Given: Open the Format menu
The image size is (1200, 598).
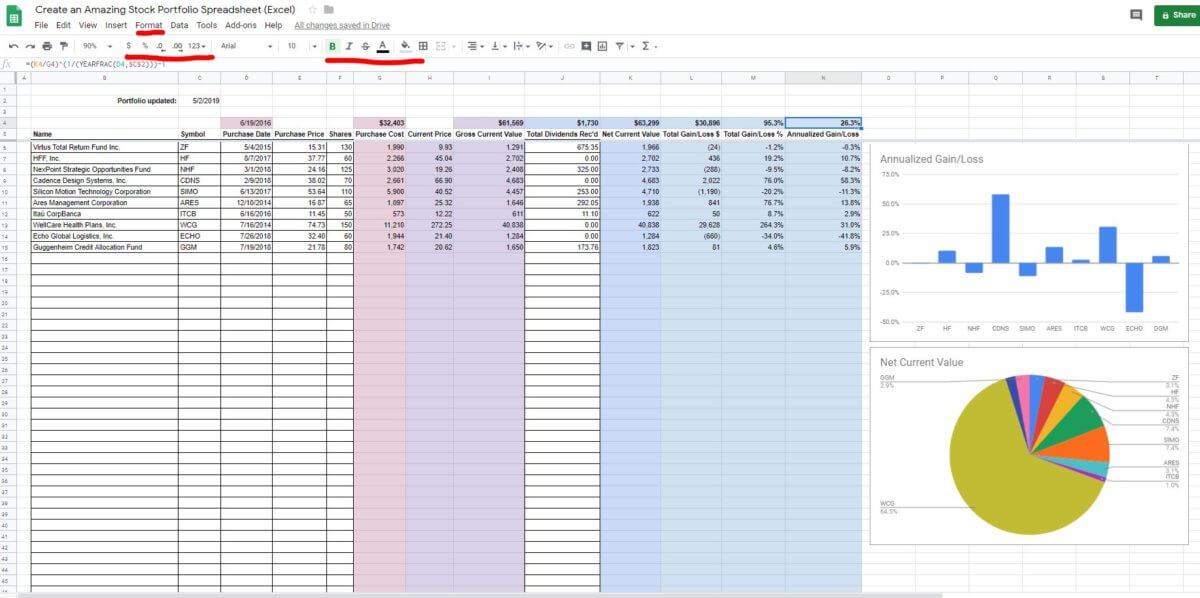Looking at the screenshot, I should pyautogui.click(x=148, y=25).
